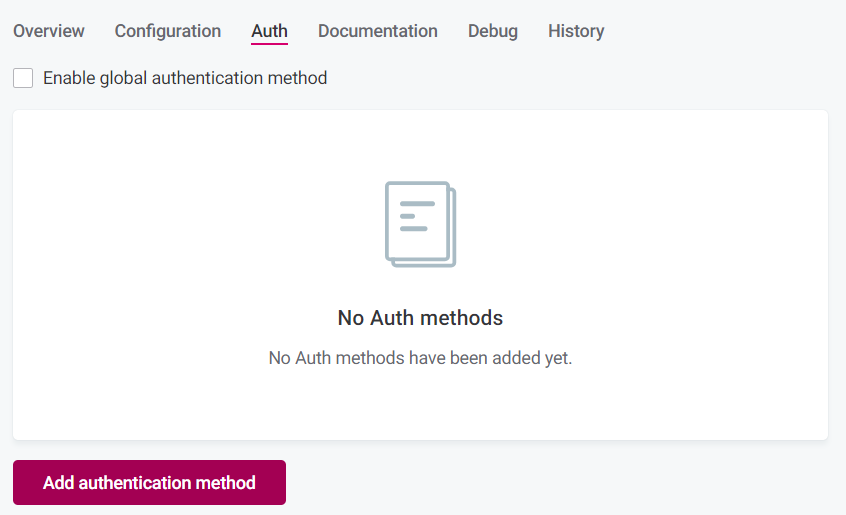
Task: Select the Auth tab
Action: coord(269,31)
